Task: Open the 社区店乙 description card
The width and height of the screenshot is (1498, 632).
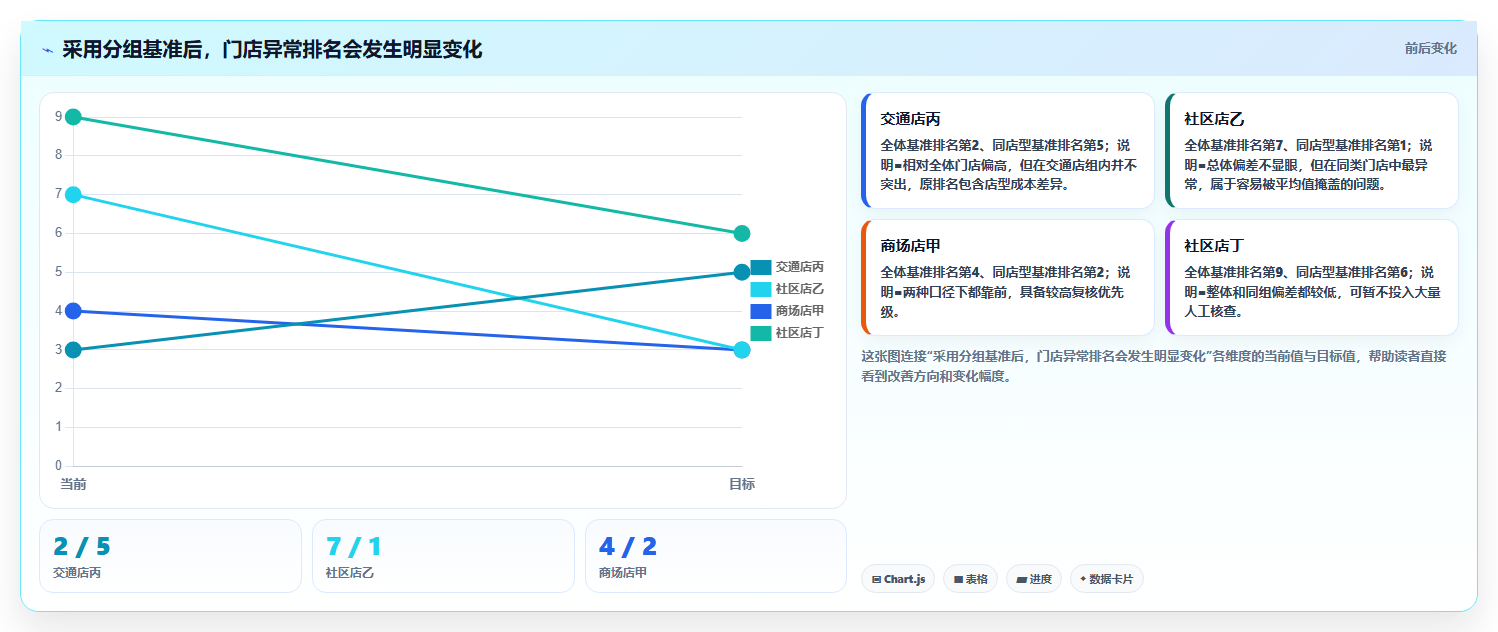Action: point(1311,150)
